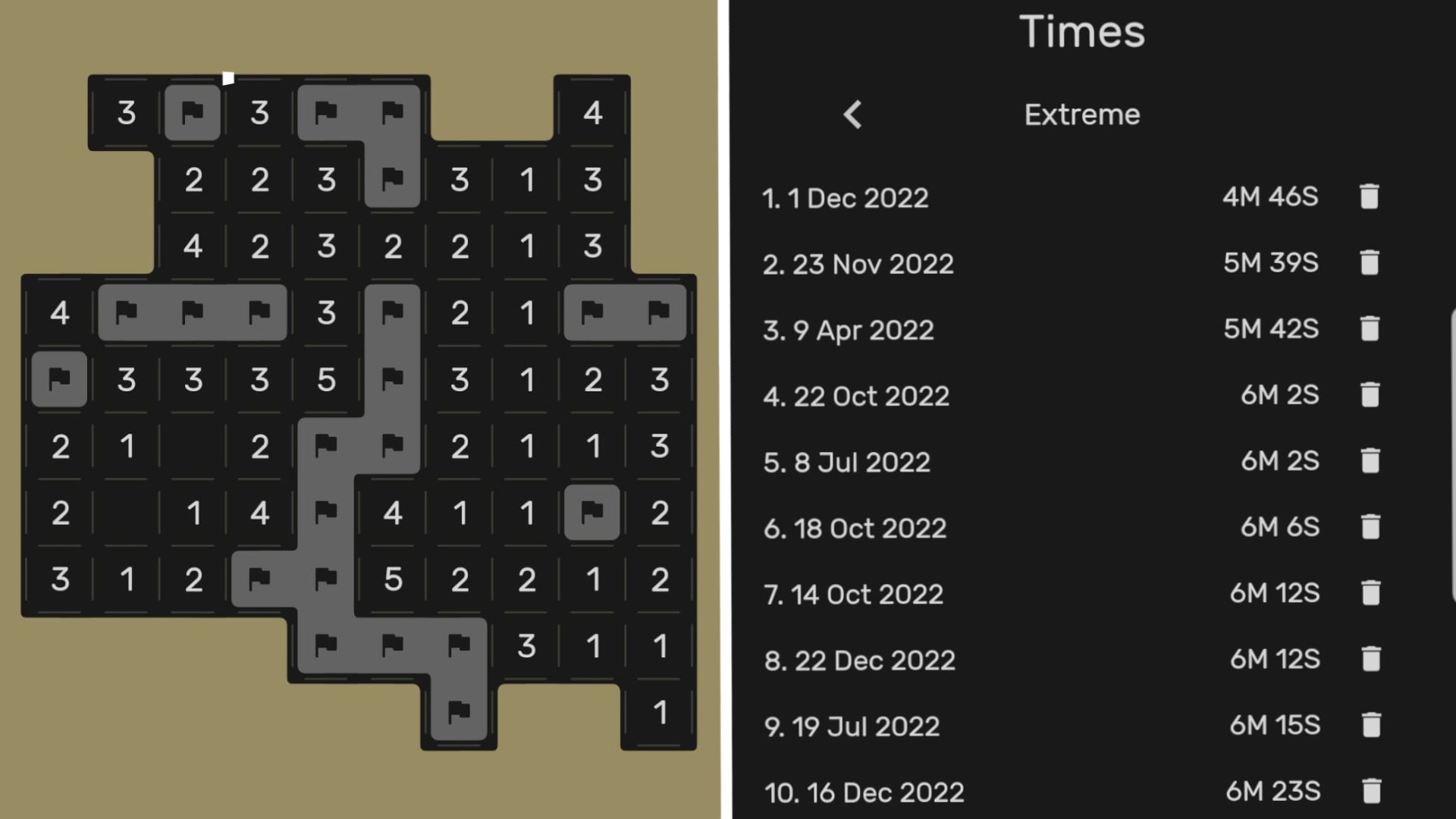Click the flag icon at row 5 leftmost cell

pyautogui.click(x=58, y=378)
